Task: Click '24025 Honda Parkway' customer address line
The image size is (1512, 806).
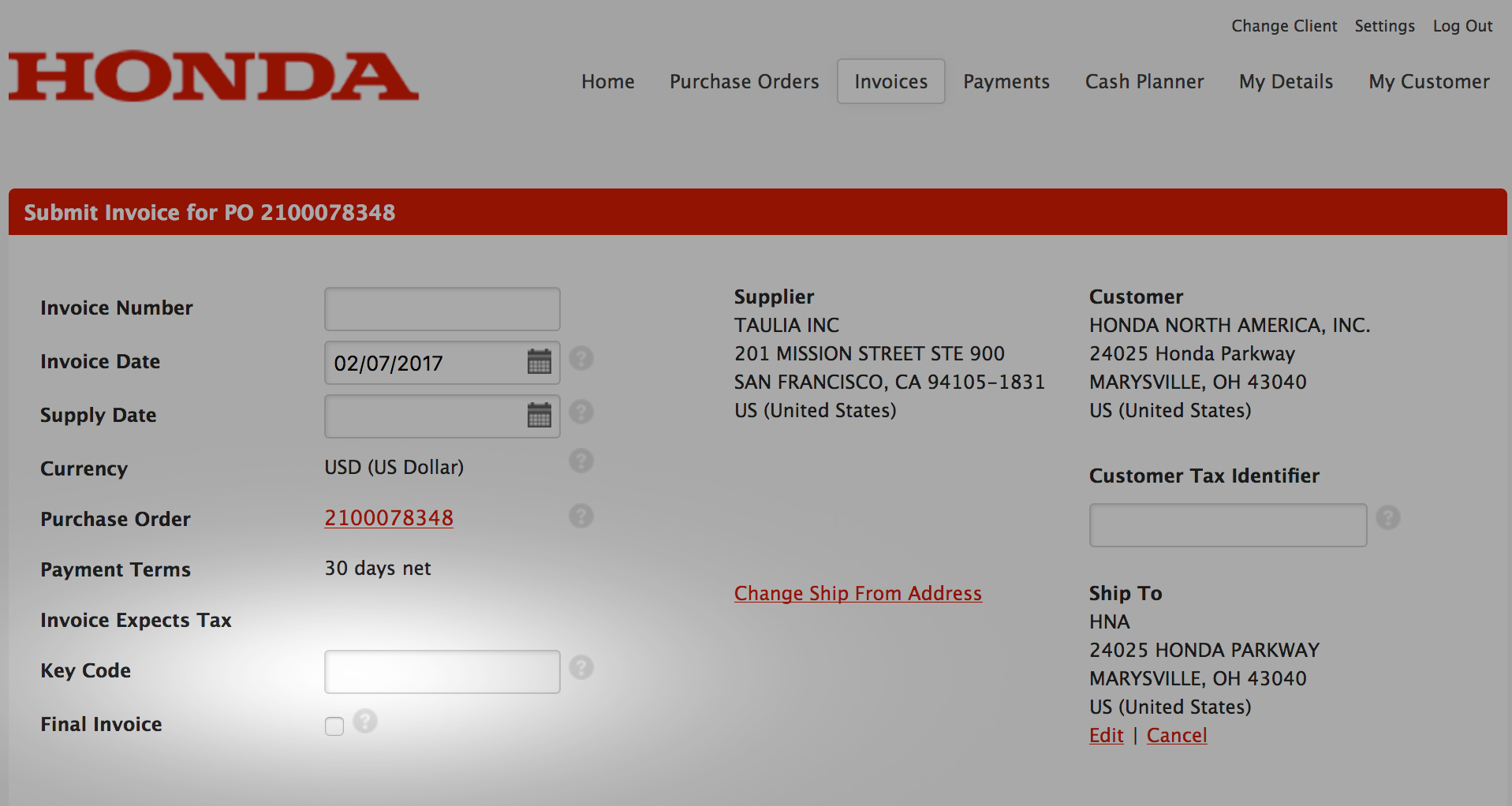Action: [1192, 353]
